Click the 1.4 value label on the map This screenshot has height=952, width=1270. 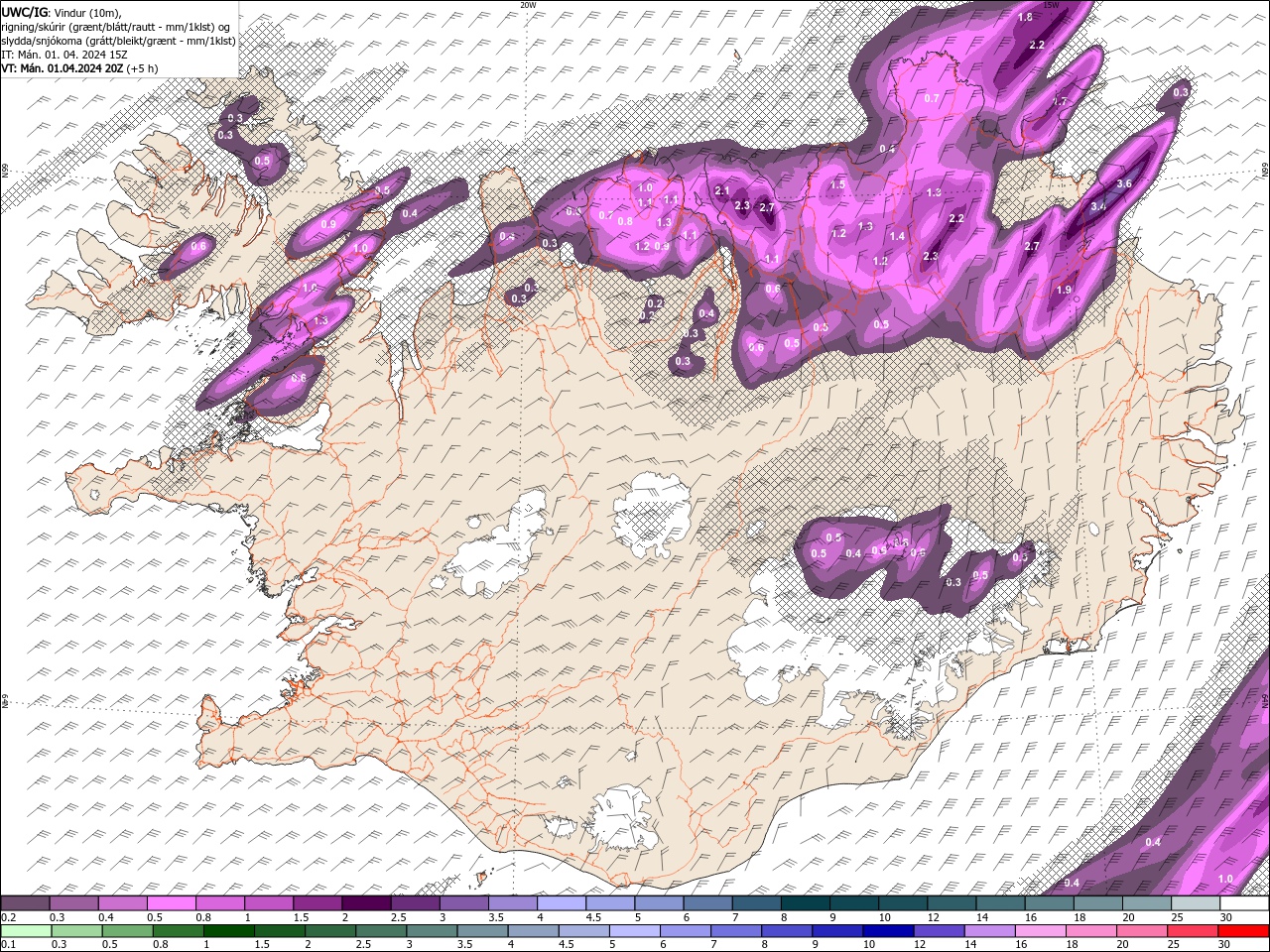pyautogui.click(x=897, y=236)
